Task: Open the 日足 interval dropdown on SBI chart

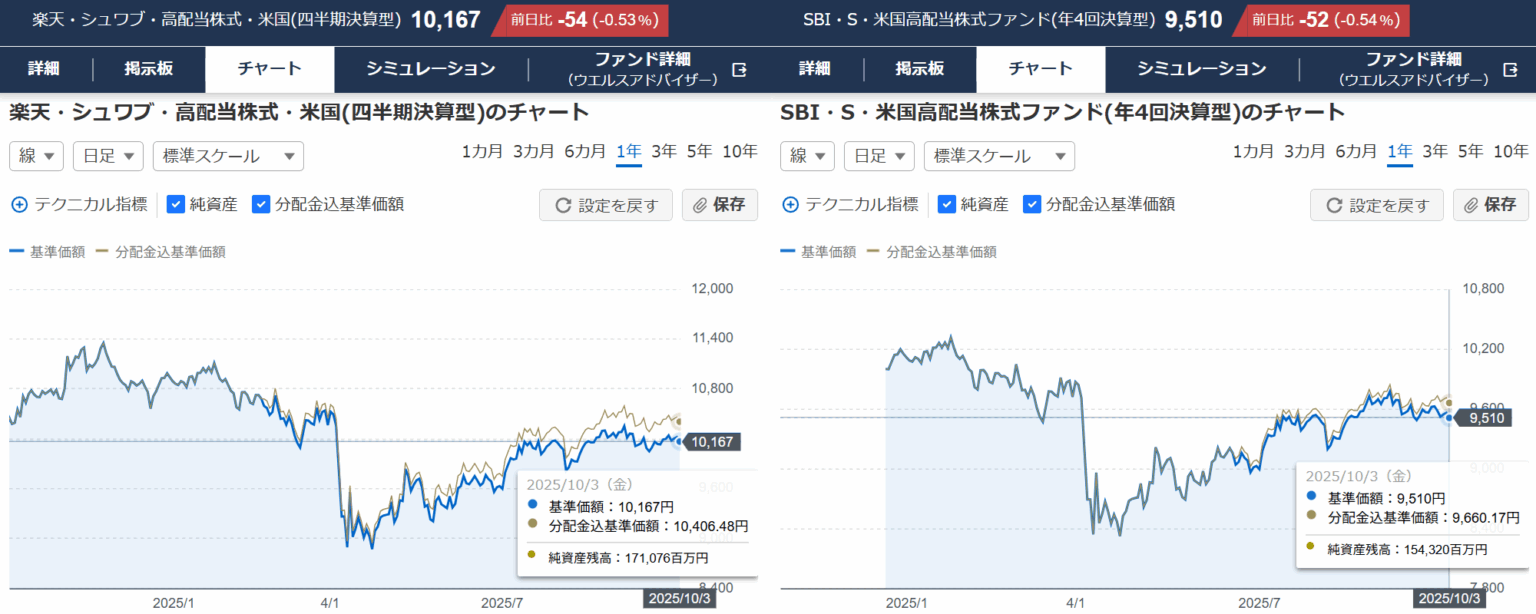Action: pos(878,156)
